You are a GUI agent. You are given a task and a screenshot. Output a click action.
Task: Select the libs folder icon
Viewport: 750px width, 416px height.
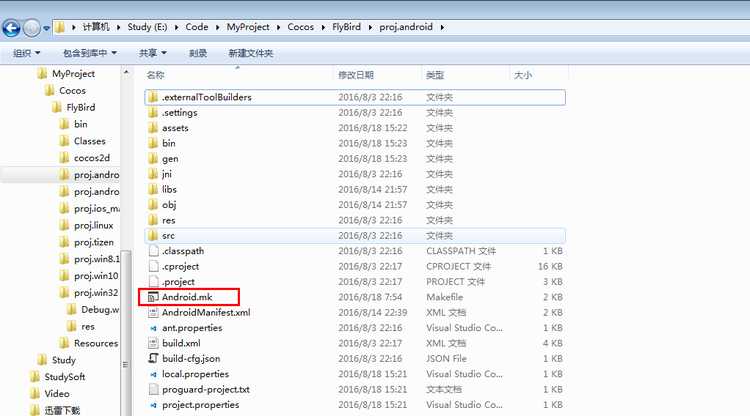pyautogui.click(x=153, y=189)
